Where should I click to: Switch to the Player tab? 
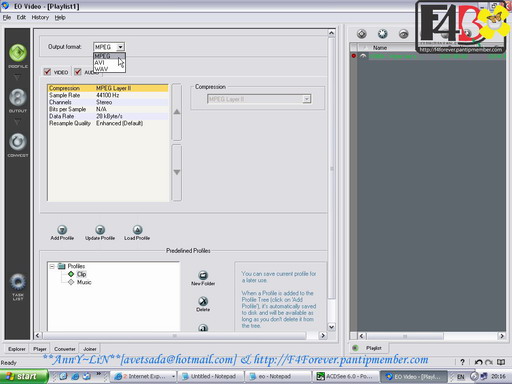(x=40, y=349)
